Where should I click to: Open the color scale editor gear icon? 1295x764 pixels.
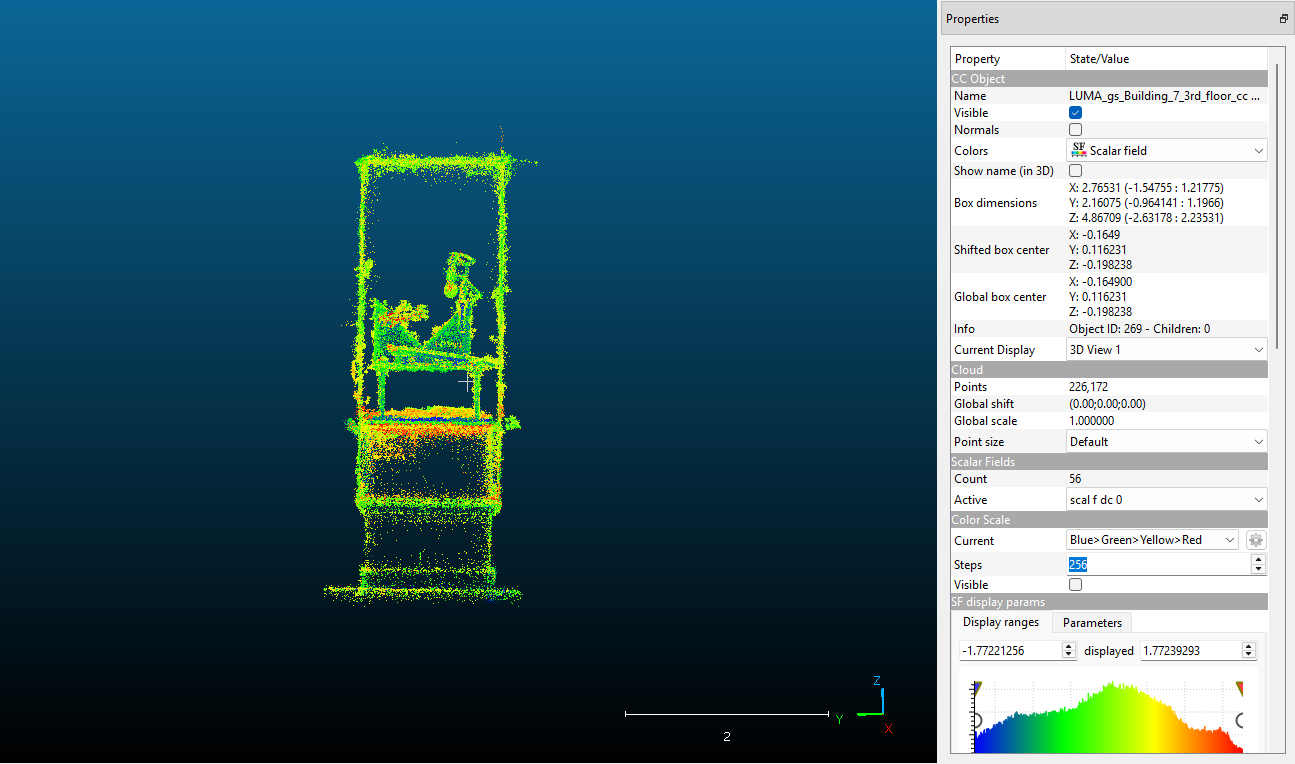1256,540
